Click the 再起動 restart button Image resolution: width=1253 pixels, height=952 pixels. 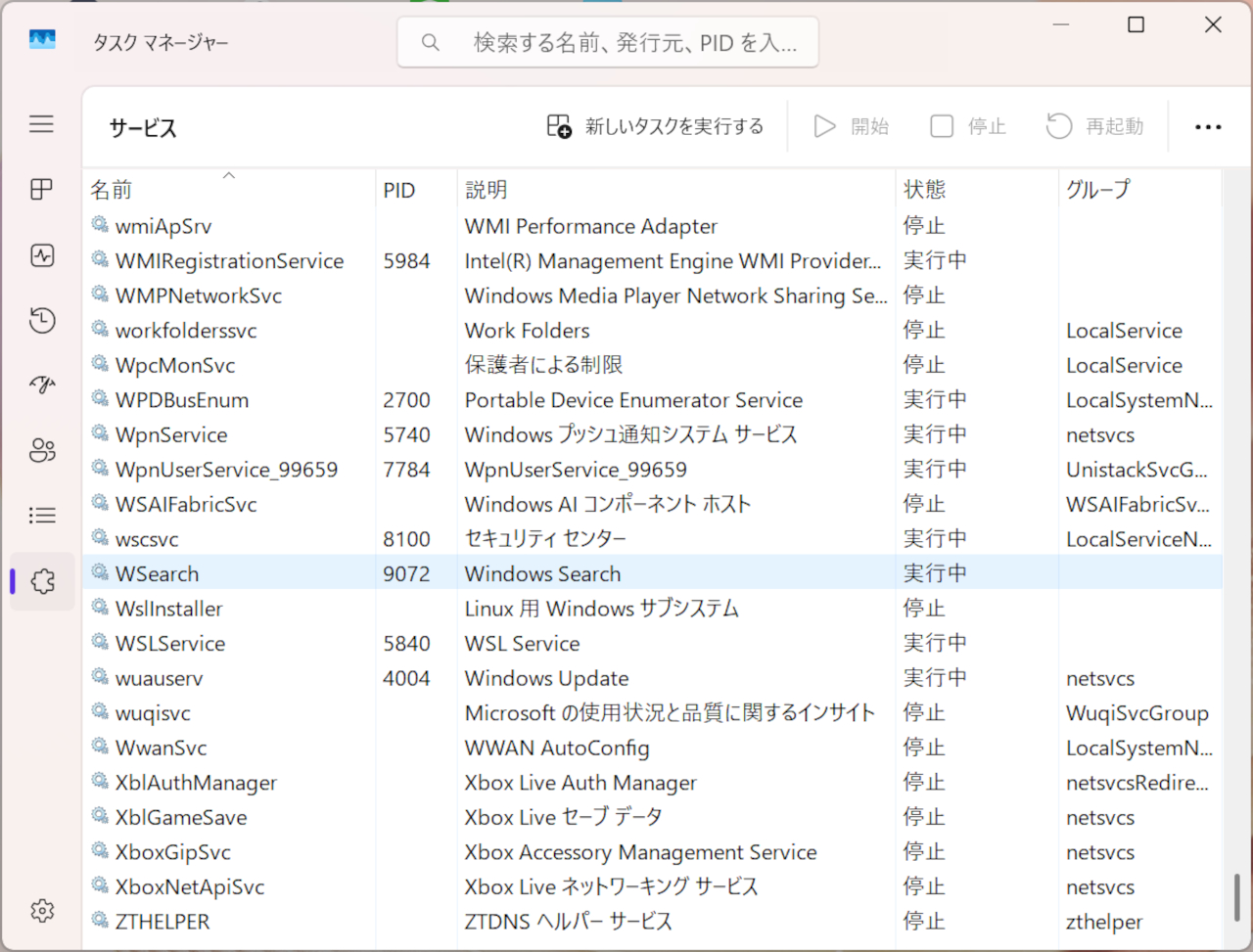1094,126
